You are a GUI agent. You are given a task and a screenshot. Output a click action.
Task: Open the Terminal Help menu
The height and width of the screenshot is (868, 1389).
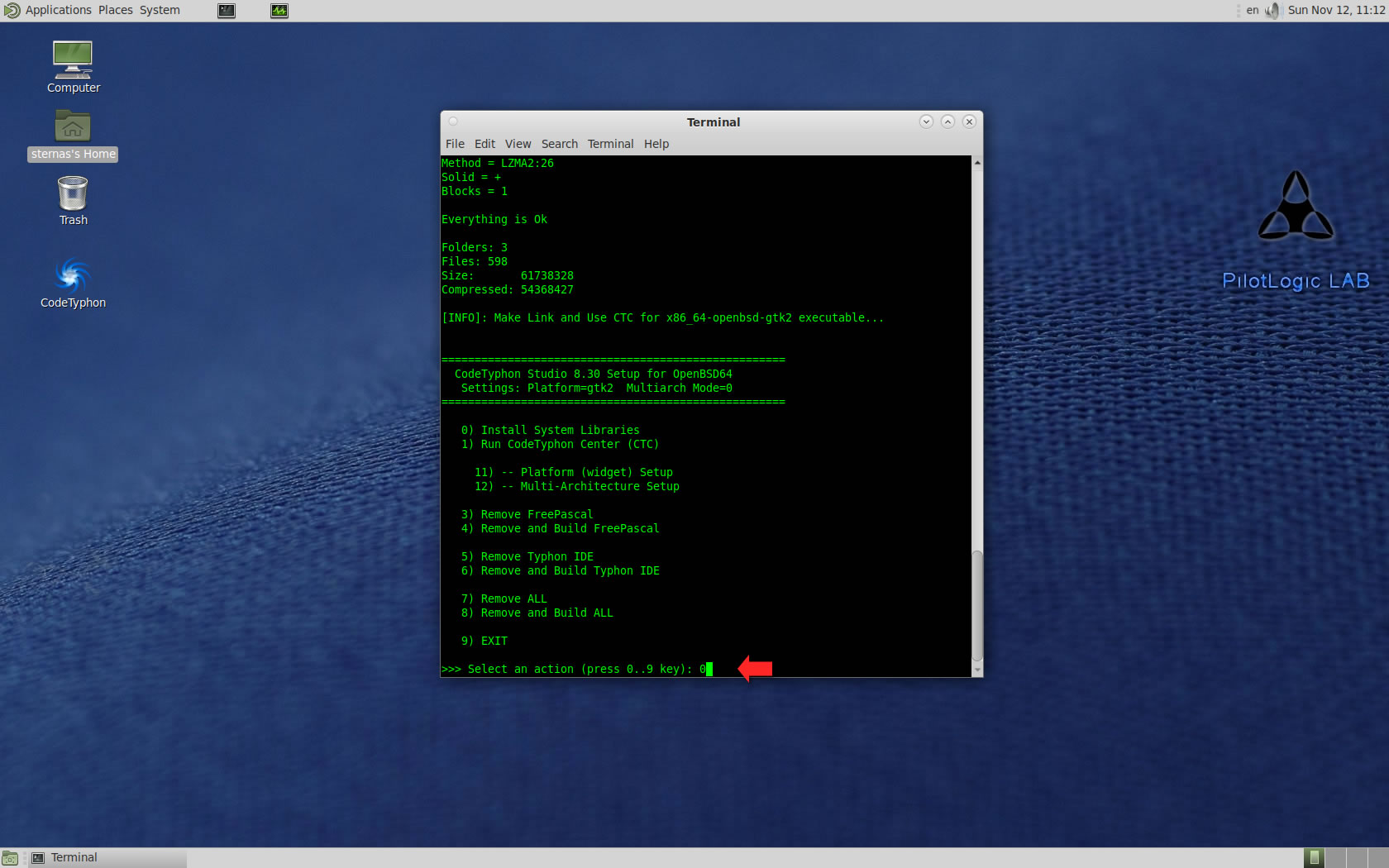[x=656, y=144]
